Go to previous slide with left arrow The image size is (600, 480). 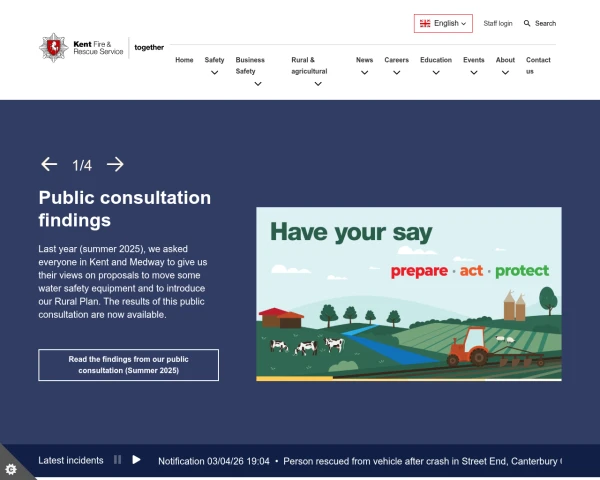tap(49, 164)
